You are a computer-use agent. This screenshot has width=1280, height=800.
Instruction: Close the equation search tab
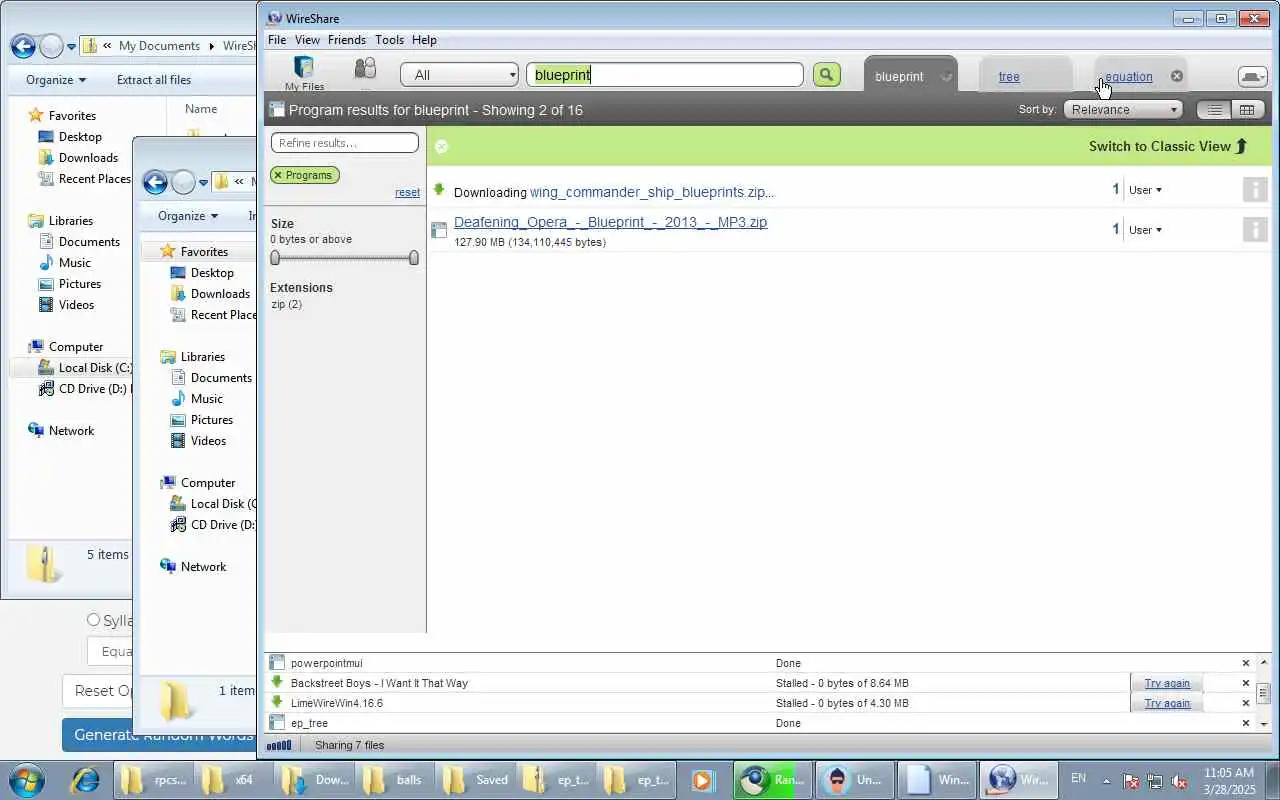coord(1177,76)
